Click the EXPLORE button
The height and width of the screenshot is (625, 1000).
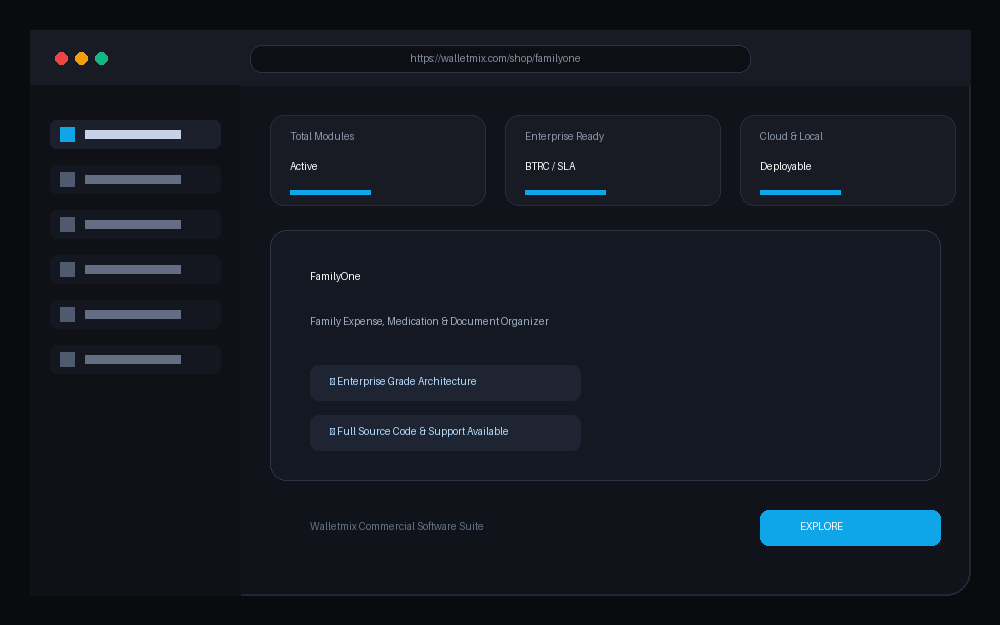[850, 527]
